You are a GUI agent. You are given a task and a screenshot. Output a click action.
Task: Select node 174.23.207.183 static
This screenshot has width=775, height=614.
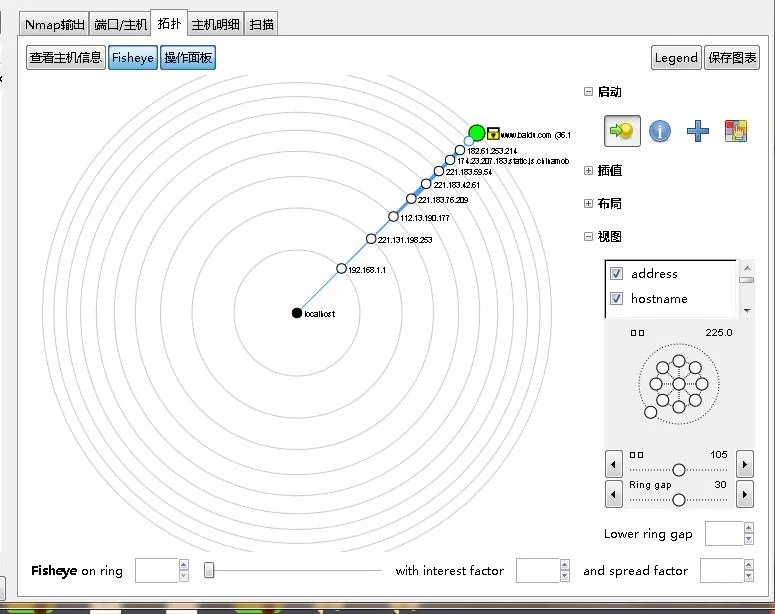point(449,160)
